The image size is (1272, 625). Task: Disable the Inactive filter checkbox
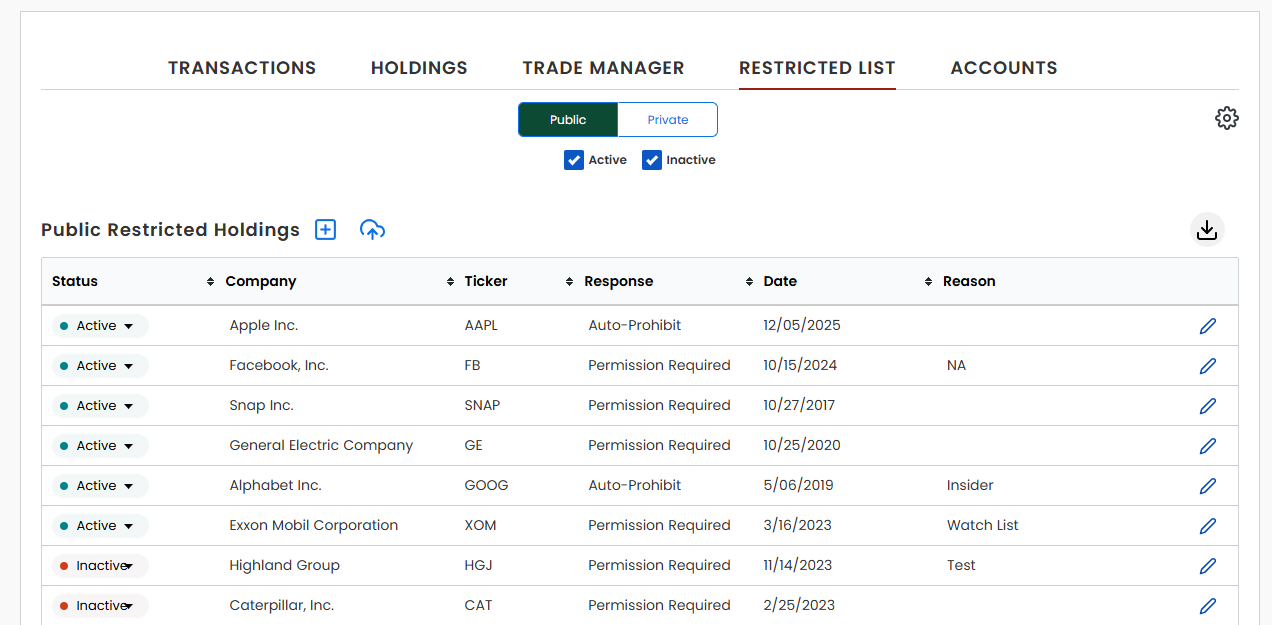(x=652, y=159)
